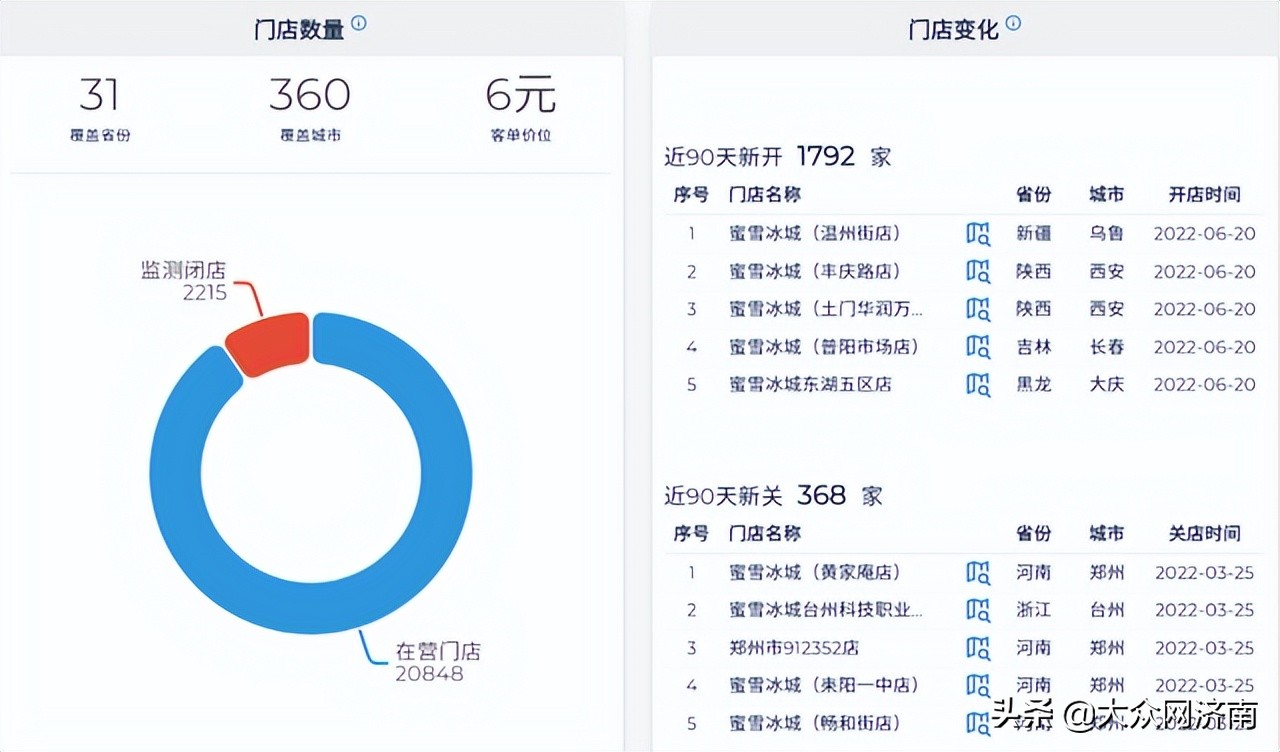Click 浙江 province in 台州科技职业 row
This screenshot has width=1280, height=752.
click(1034, 610)
